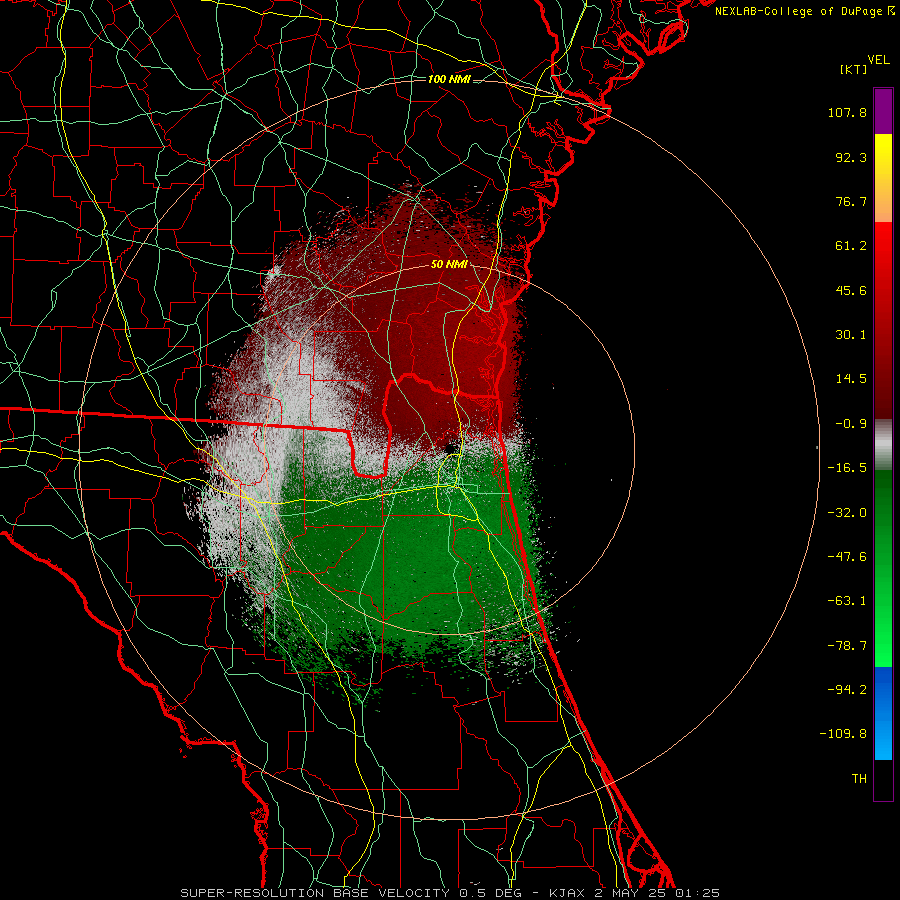This screenshot has height=900, width=900.
Task: Click the Super-Resolution Base Velocity caption
Action: tap(450, 893)
